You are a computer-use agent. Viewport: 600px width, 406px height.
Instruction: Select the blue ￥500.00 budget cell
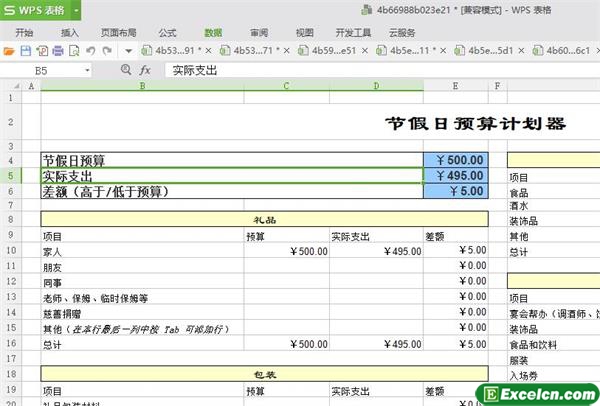pyautogui.click(x=455, y=160)
